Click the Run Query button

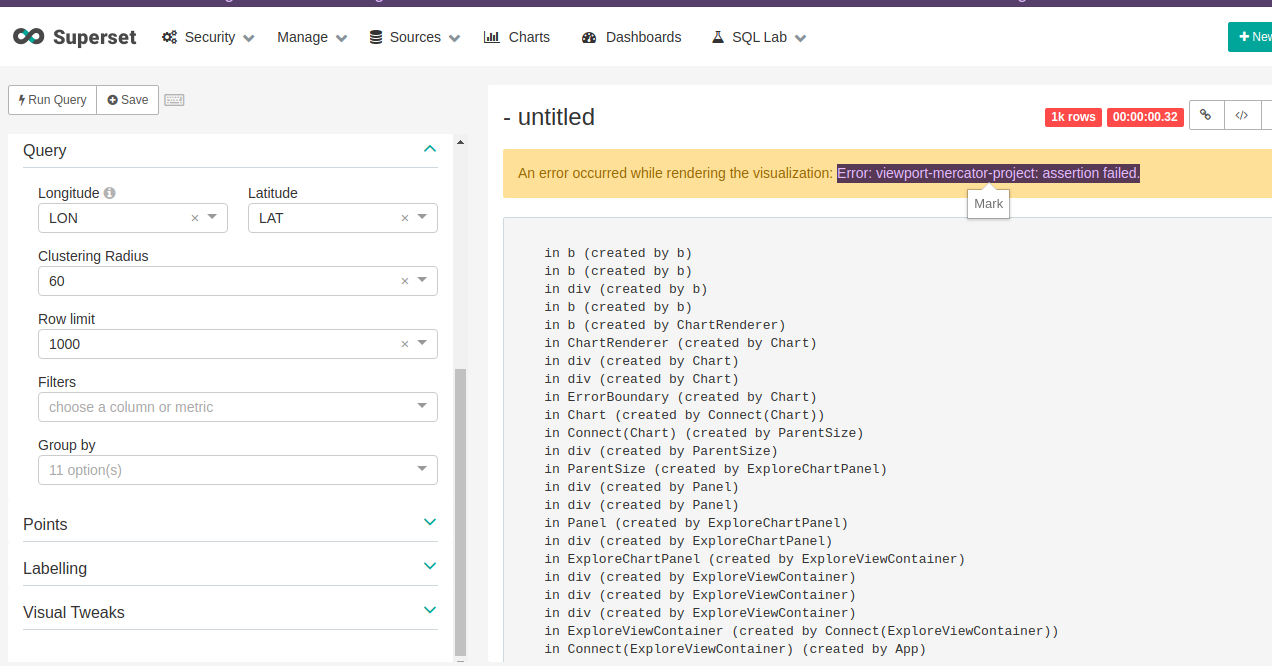51,99
